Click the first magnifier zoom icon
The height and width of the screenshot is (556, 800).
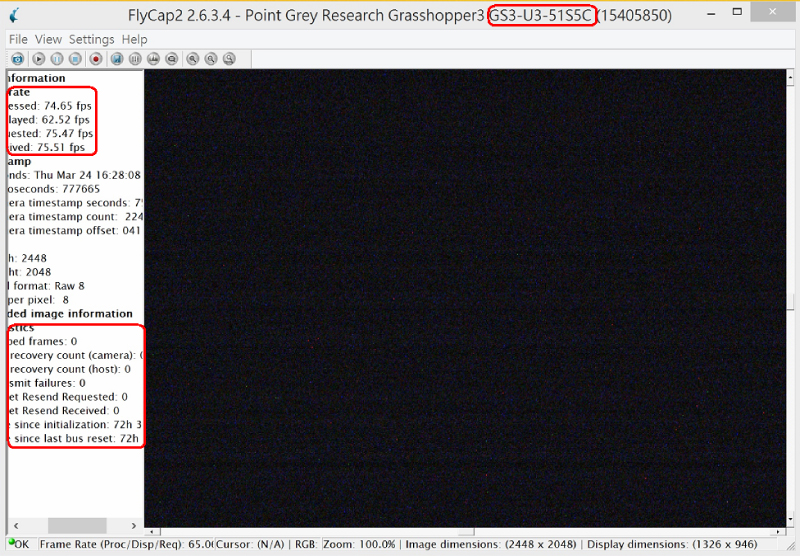(x=192, y=59)
